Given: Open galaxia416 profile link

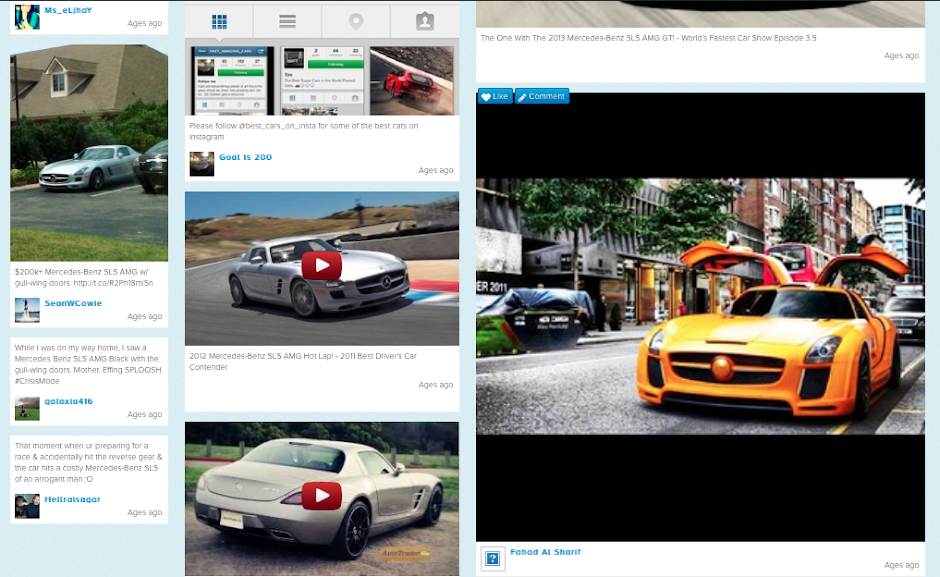Looking at the screenshot, I should (x=68, y=401).
